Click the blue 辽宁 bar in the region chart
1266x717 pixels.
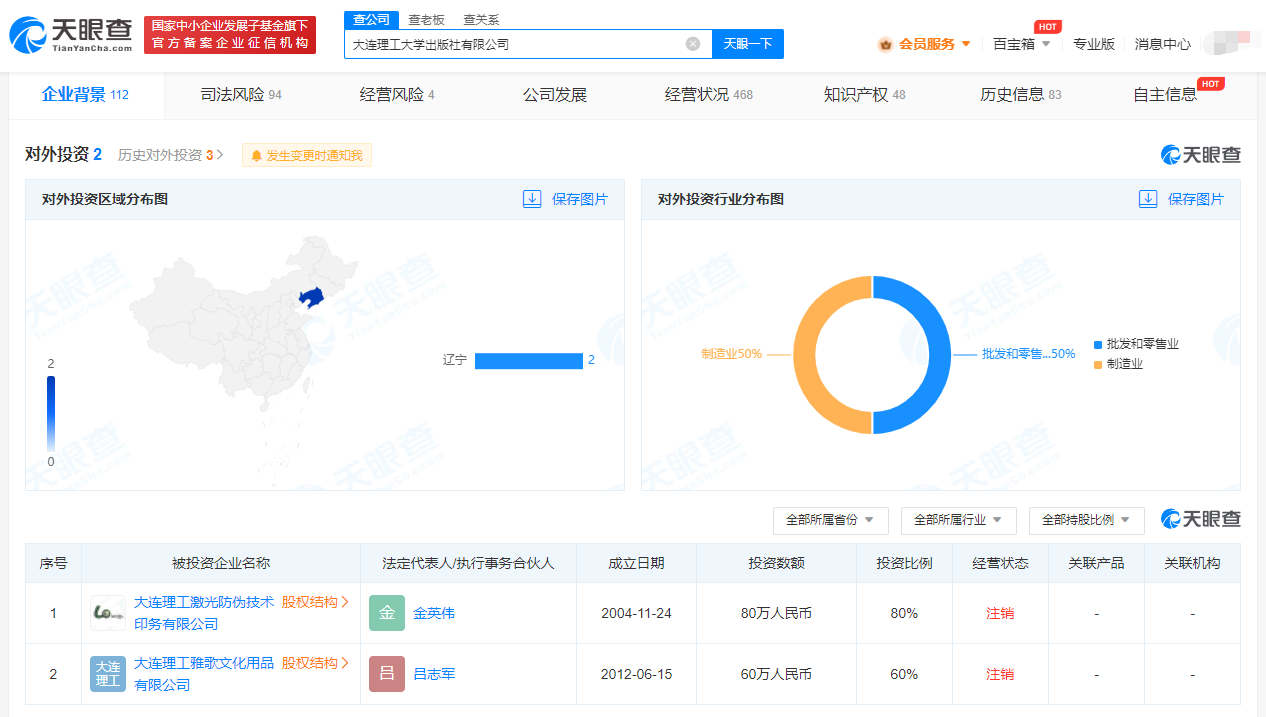(x=529, y=360)
